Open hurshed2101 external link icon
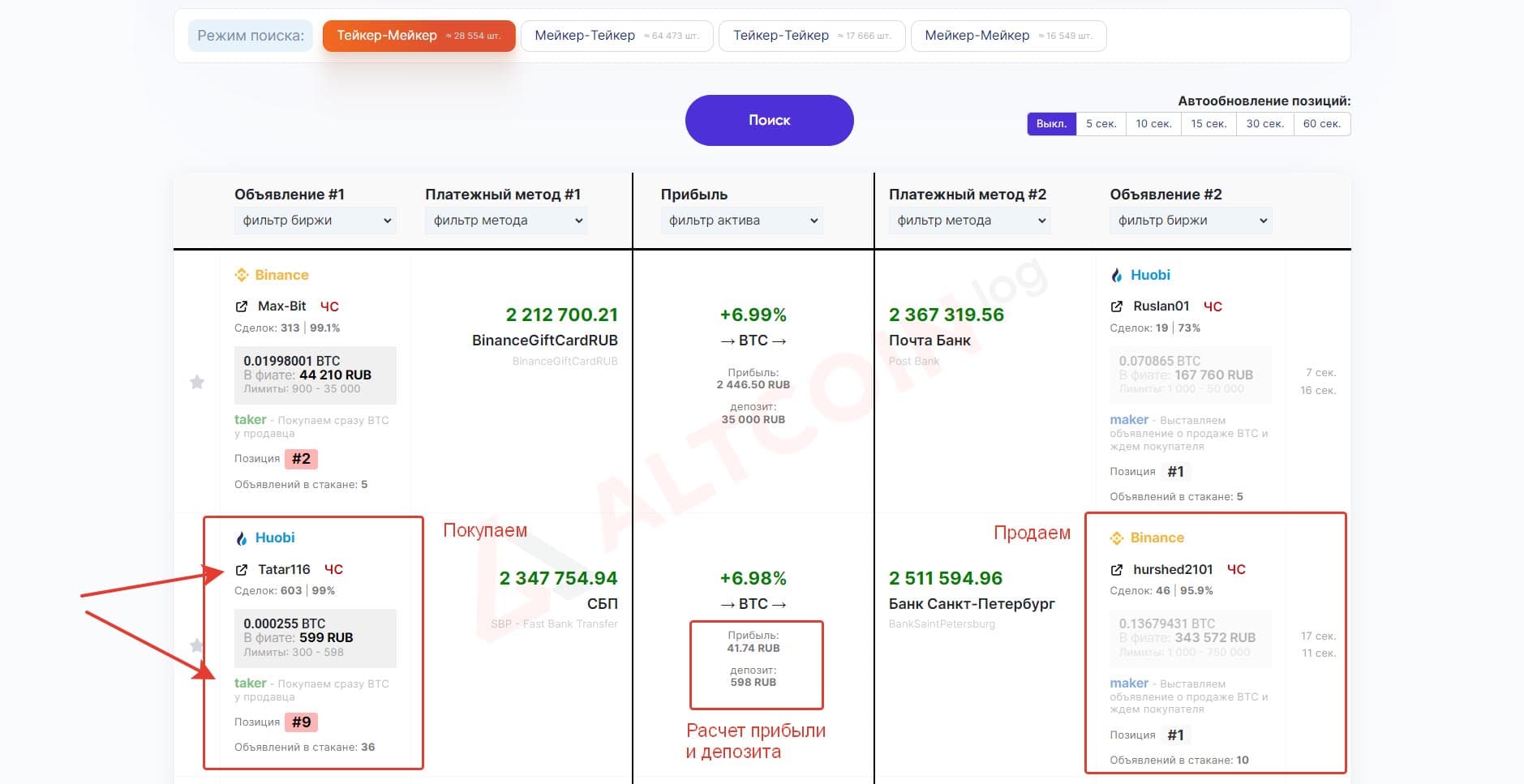The image size is (1524, 784). 1117,569
